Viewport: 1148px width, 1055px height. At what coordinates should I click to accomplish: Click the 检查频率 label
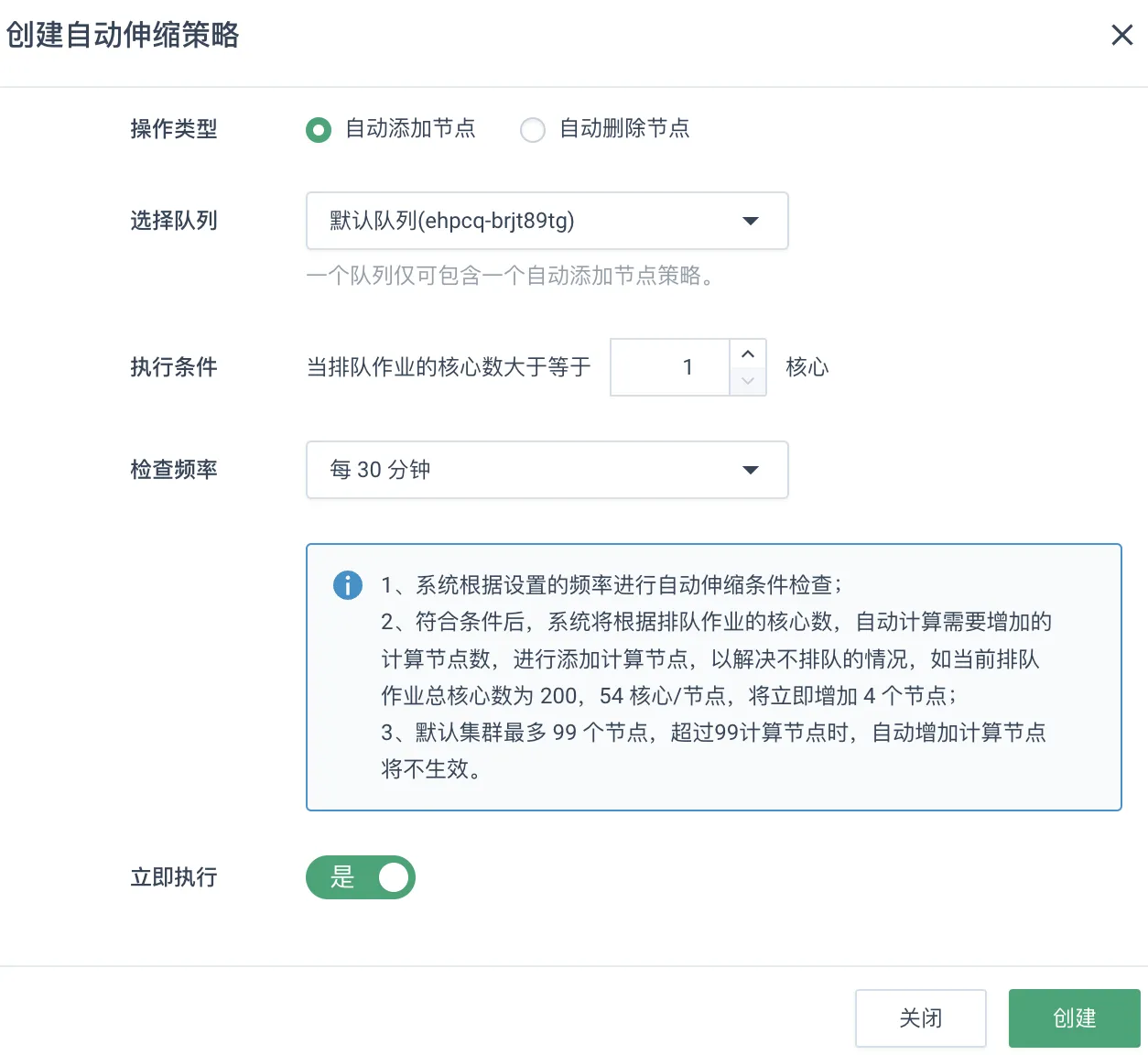point(174,470)
